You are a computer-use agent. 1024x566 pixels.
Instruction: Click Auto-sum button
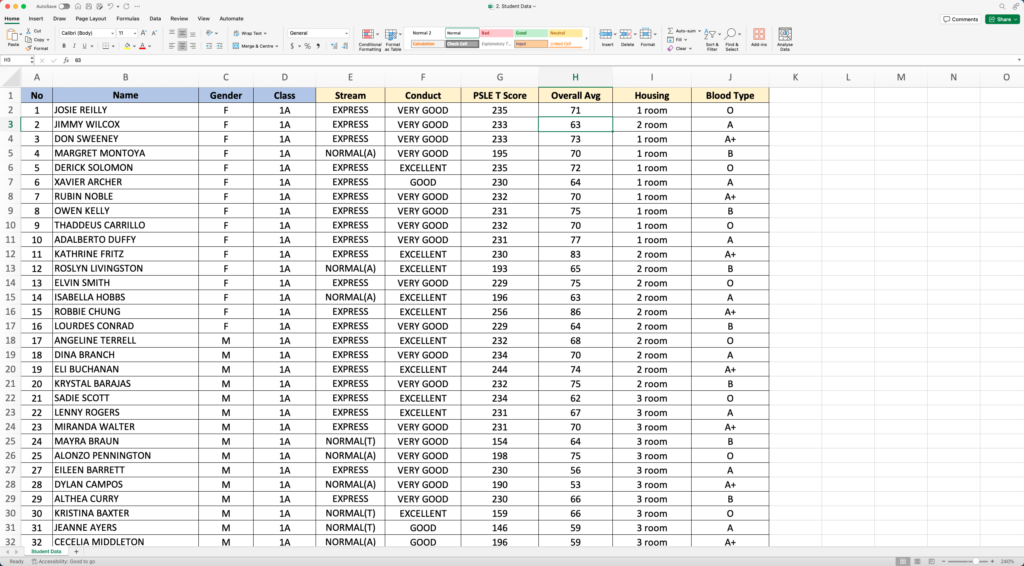(x=682, y=31)
